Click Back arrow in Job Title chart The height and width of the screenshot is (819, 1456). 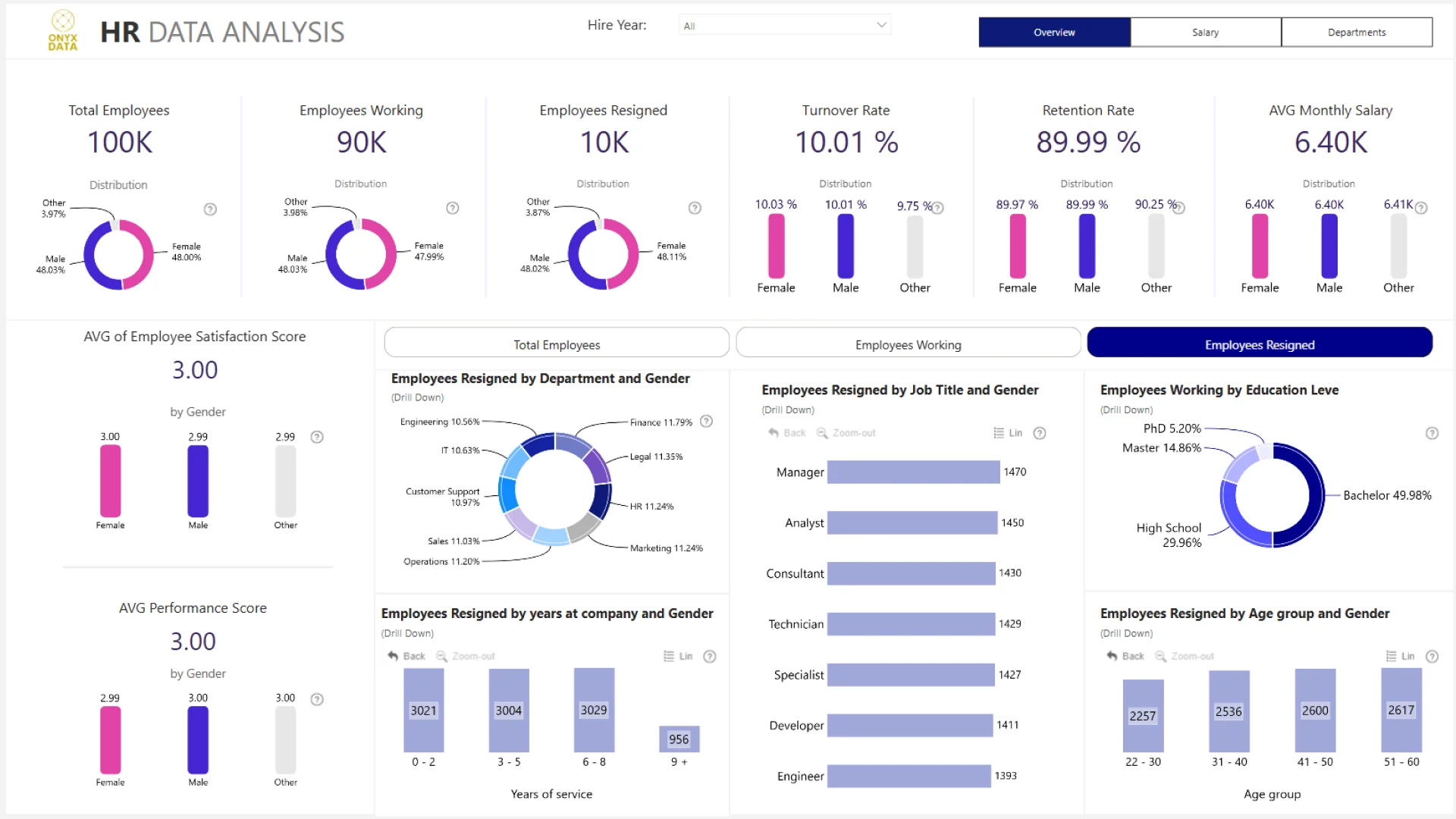click(786, 433)
